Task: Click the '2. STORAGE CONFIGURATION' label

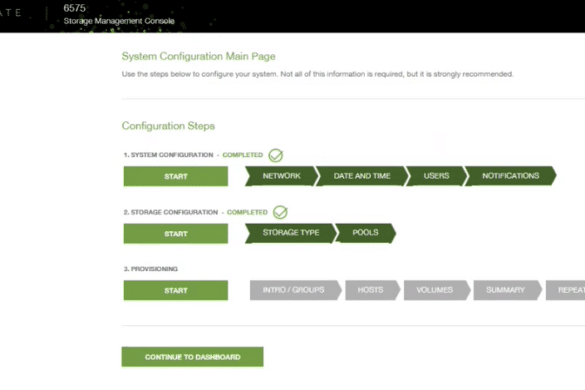Action: [171, 212]
